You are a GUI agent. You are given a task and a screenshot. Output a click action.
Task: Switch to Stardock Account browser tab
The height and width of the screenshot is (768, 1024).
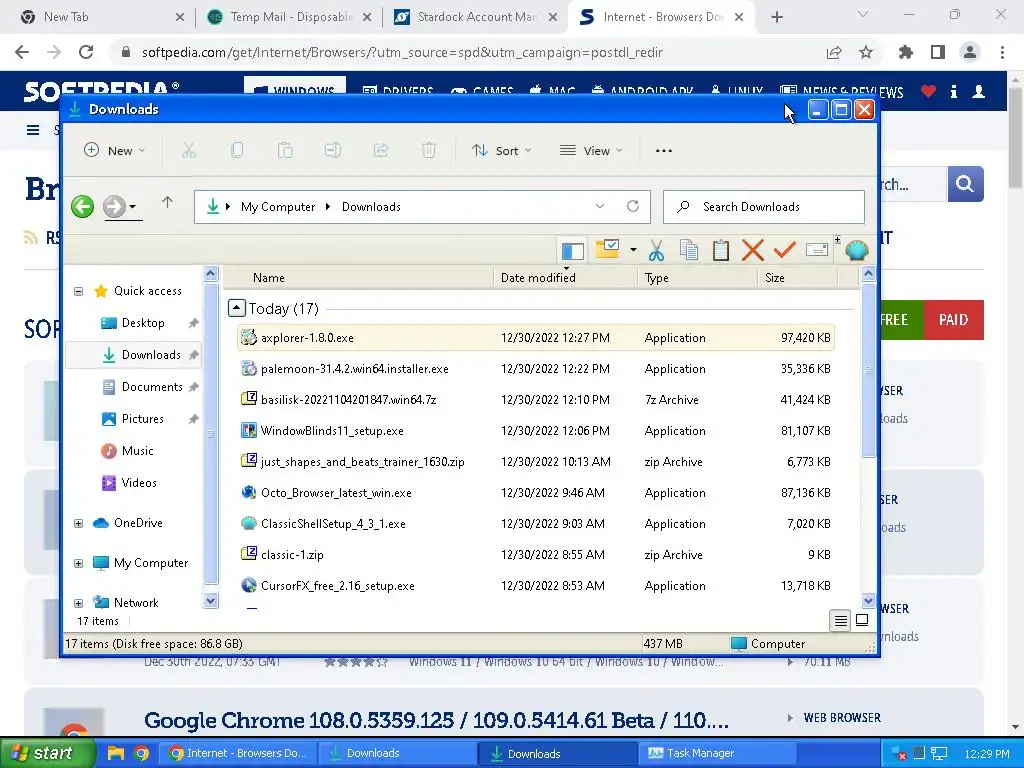[477, 17]
